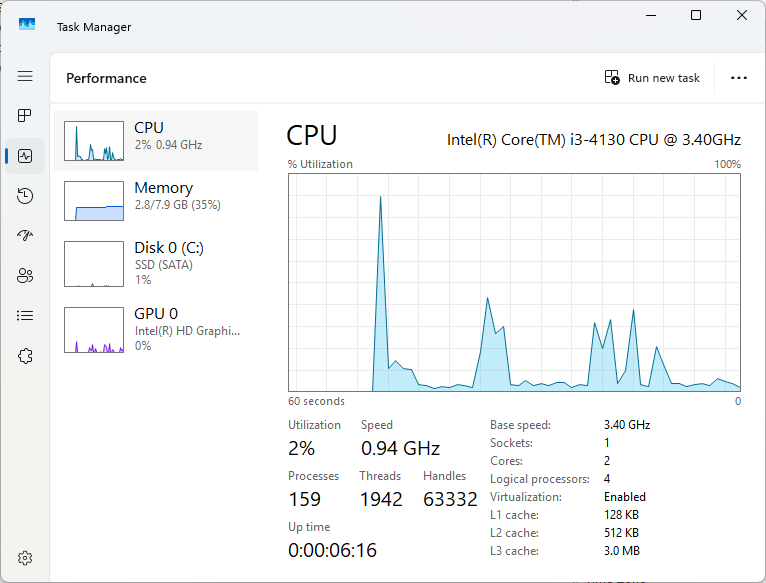The height and width of the screenshot is (583, 766).
Task: Go to the Processes page icon
Action: 25,116
